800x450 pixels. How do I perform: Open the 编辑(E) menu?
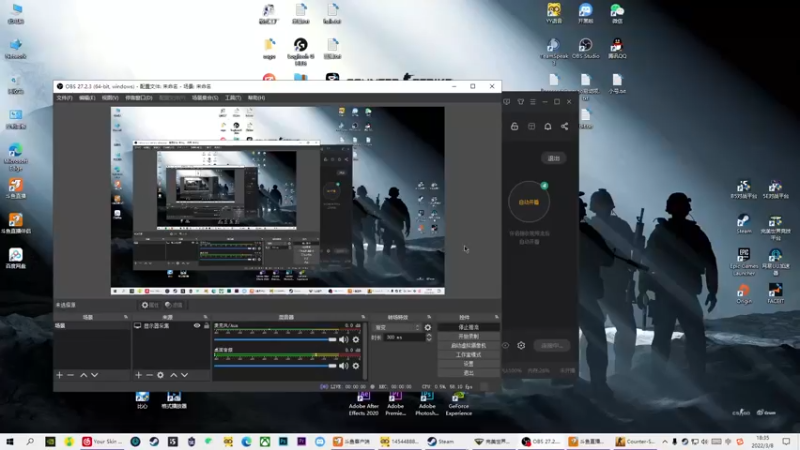click(x=87, y=97)
